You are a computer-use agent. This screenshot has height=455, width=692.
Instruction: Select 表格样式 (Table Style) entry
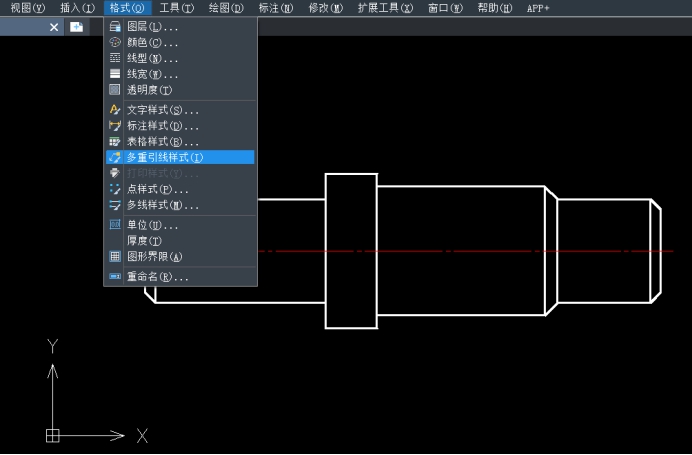pyautogui.click(x=162, y=142)
